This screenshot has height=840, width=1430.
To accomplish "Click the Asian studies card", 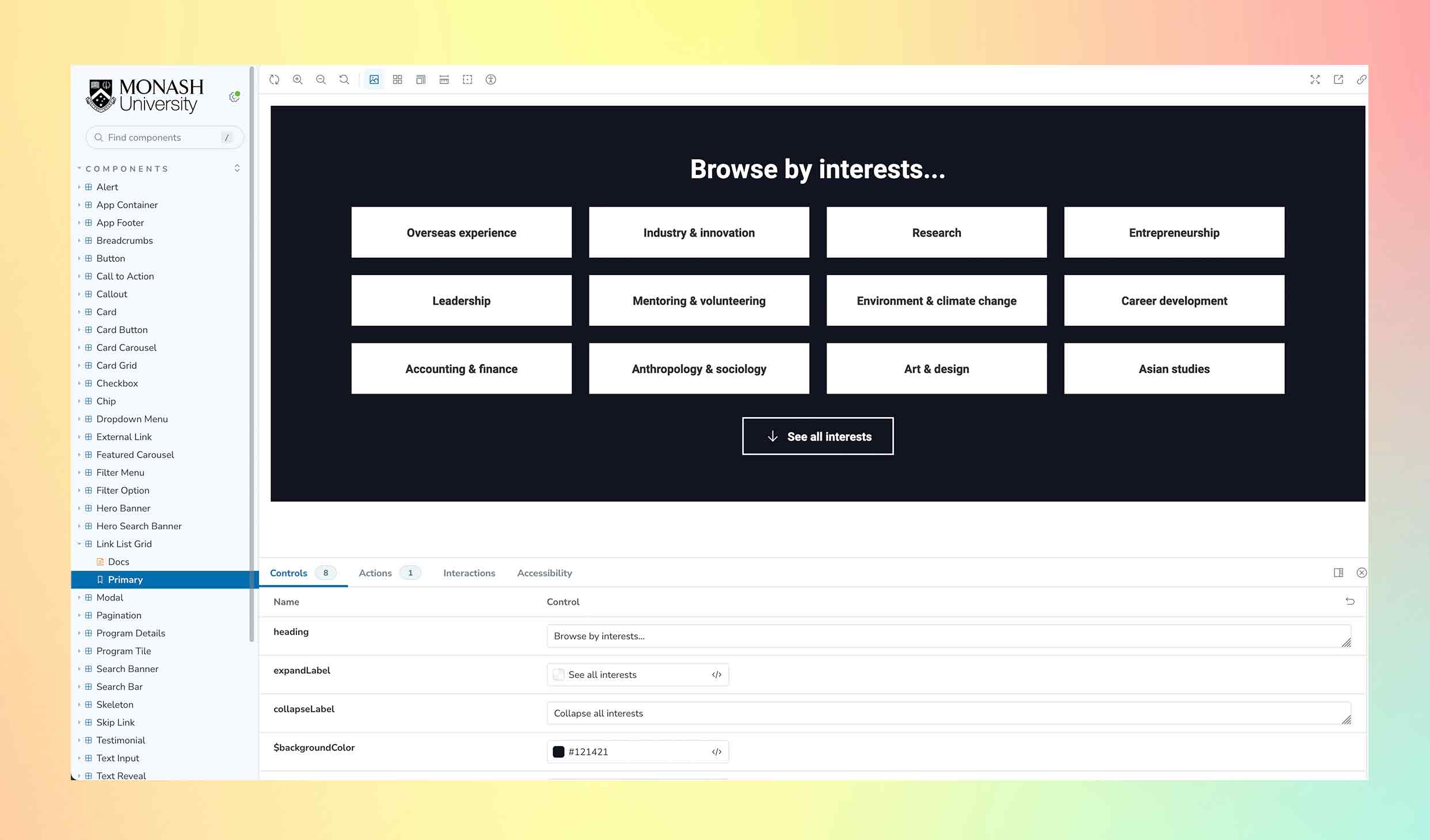I will point(1174,368).
